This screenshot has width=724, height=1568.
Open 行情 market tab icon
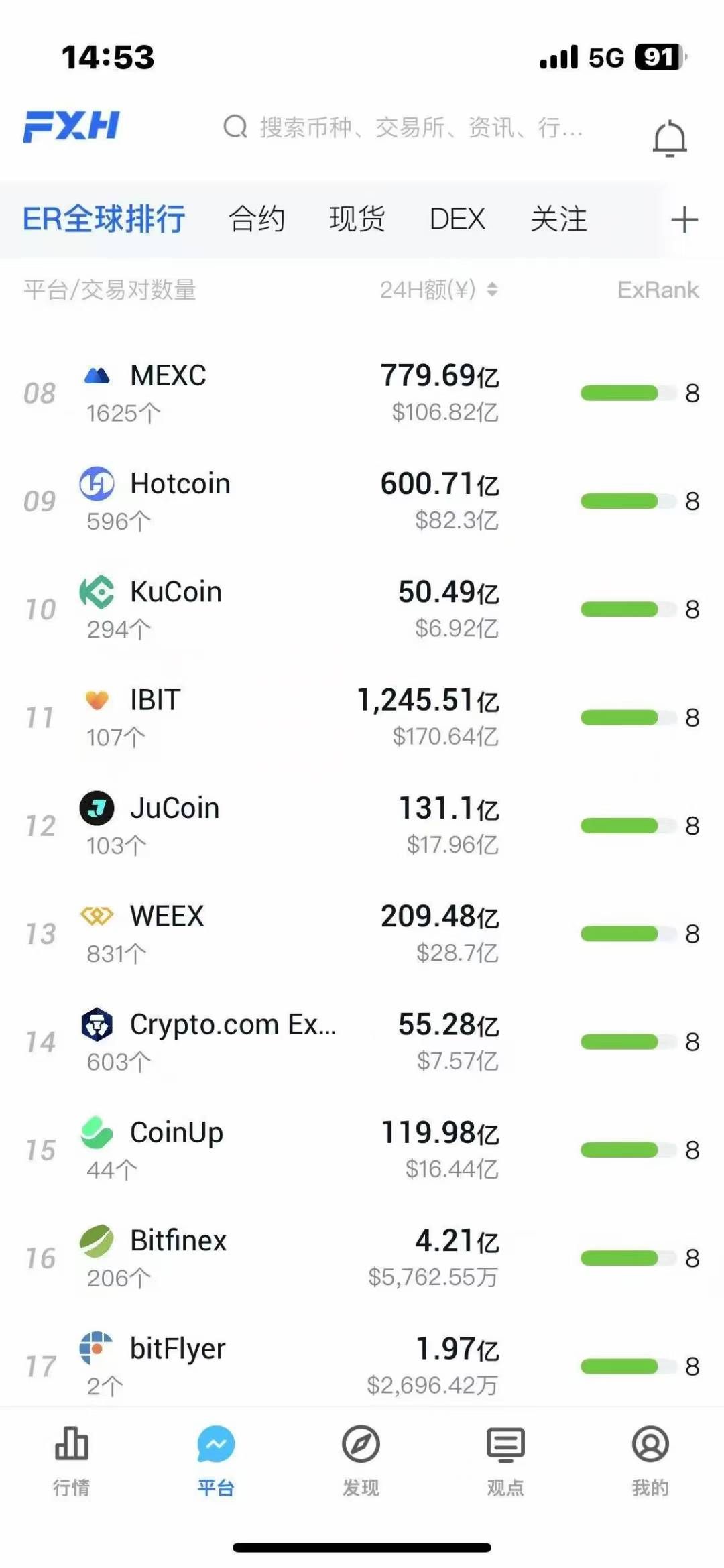click(72, 1443)
